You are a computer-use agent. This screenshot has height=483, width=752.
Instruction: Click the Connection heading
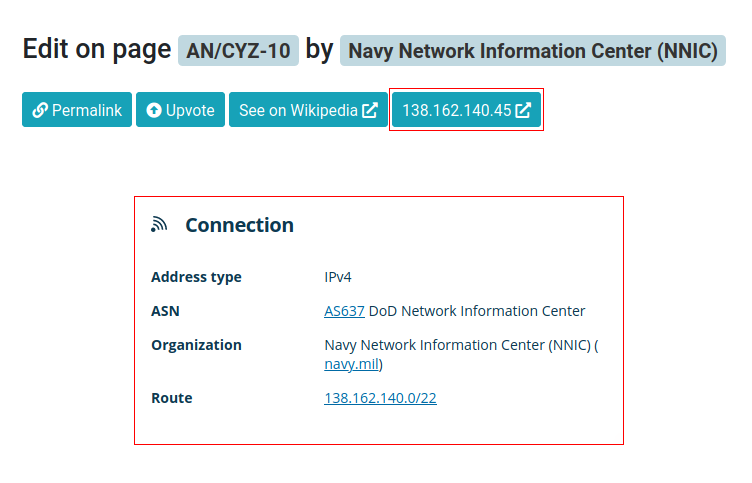(240, 225)
